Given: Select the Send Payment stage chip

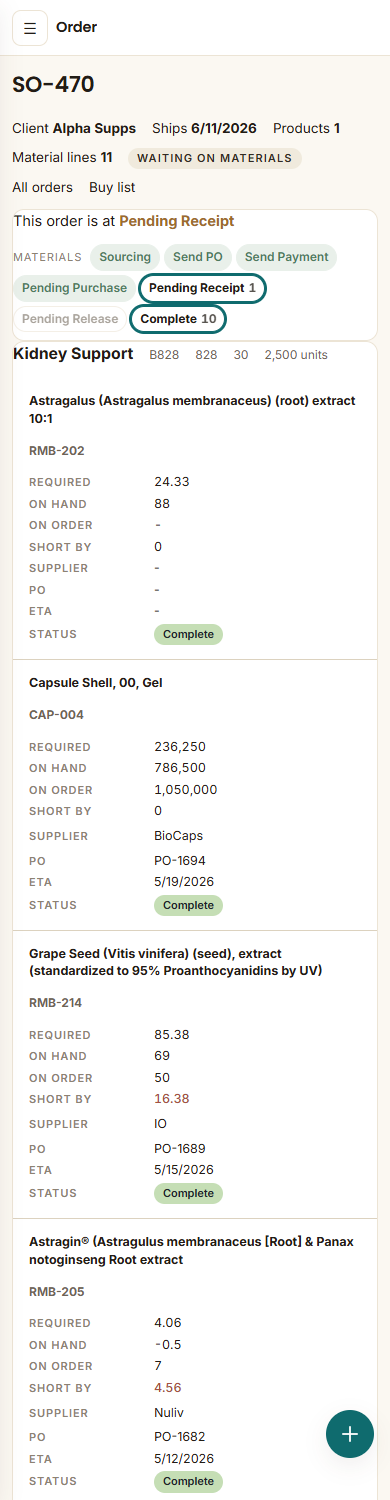Looking at the screenshot, I should click(x=287, y=257).
